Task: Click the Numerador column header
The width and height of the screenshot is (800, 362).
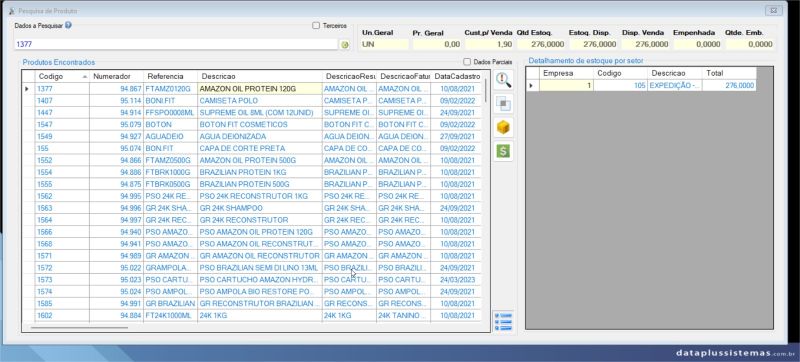Action: tap(116, 76)
